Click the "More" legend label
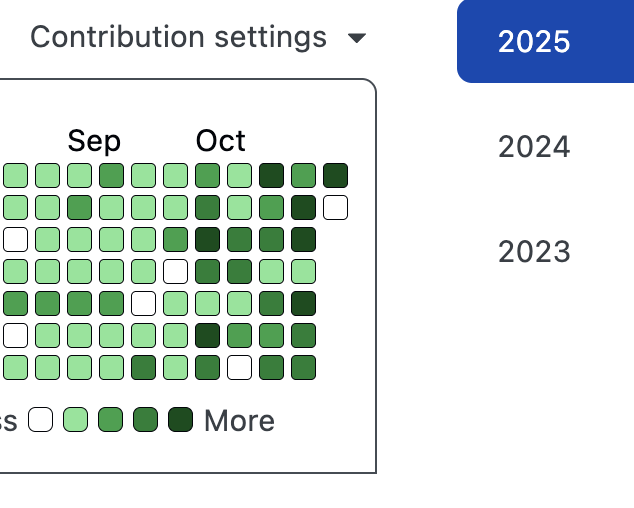The height and width of the screenshot is (508, 634). click(239, 421)
